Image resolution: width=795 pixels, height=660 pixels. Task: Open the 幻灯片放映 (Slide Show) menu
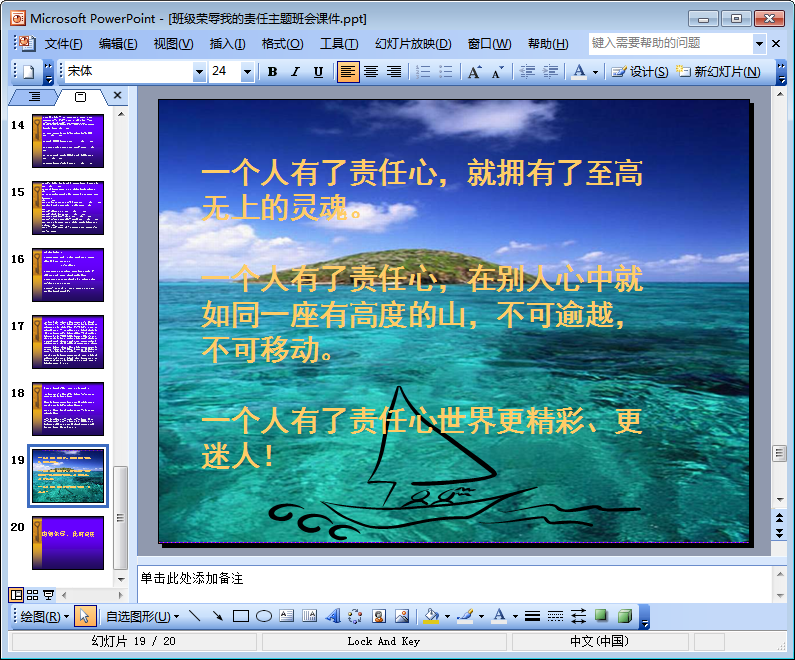coord(413,44)
